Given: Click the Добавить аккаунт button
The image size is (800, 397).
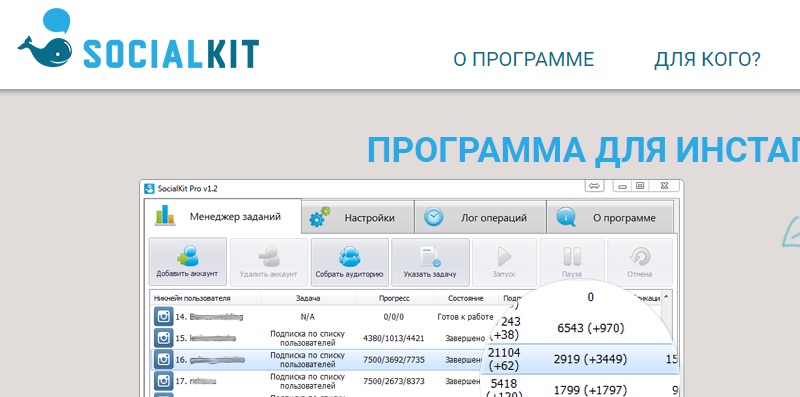Looking at the screenshot, I should [x=187, y=262].
